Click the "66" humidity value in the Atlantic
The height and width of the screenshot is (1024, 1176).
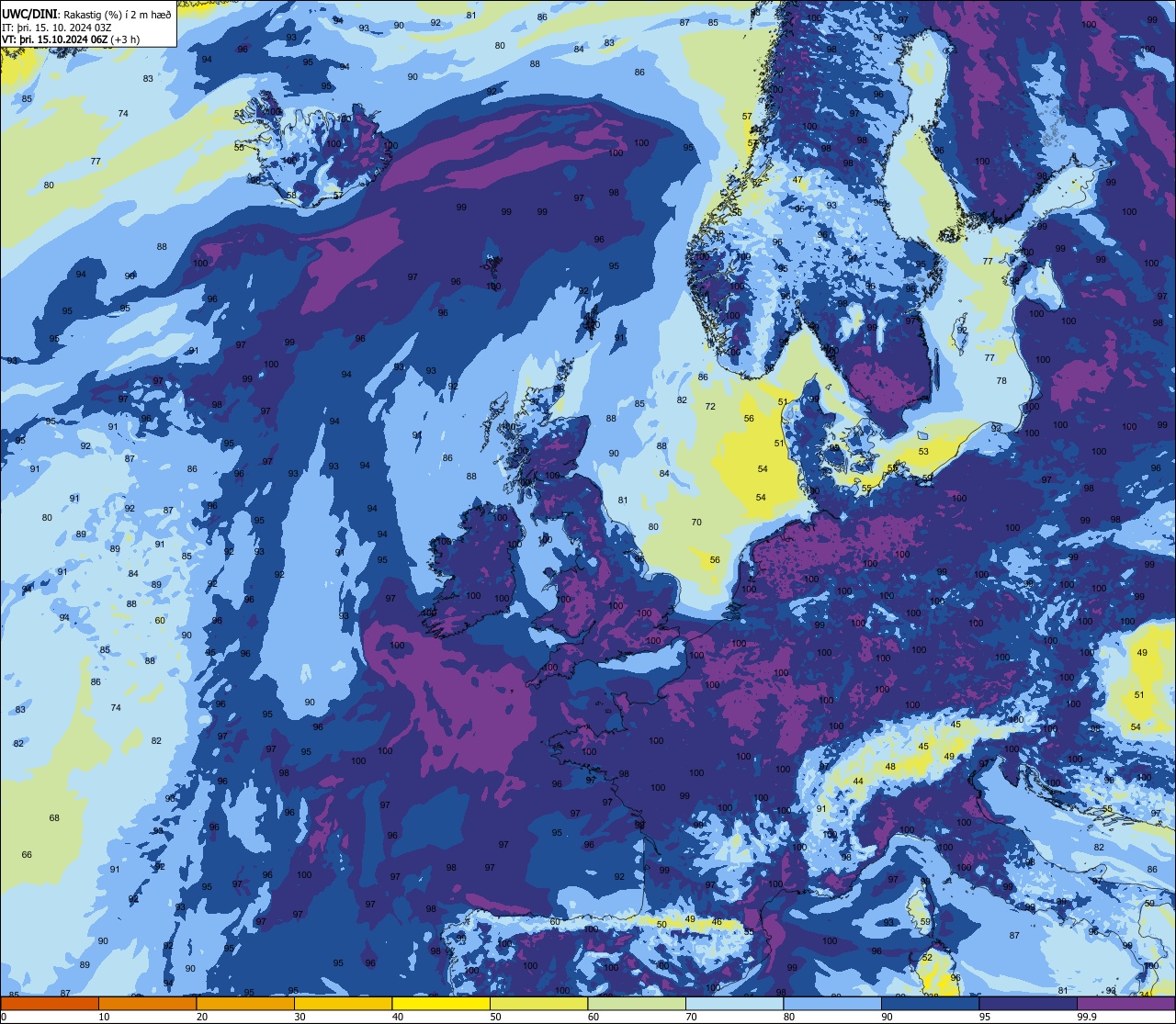27,855
